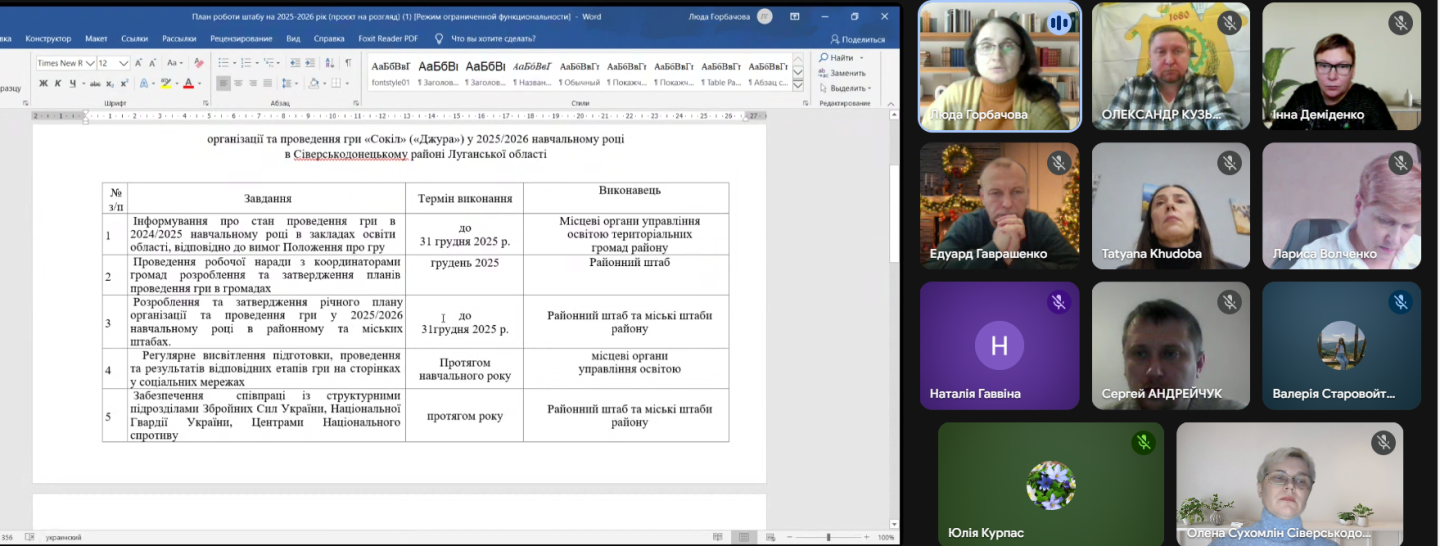Viewport: 1440px width, 546px height.
Task: Click the vertical scrollbar thumb of the document
Action: (x=894, y=215)
